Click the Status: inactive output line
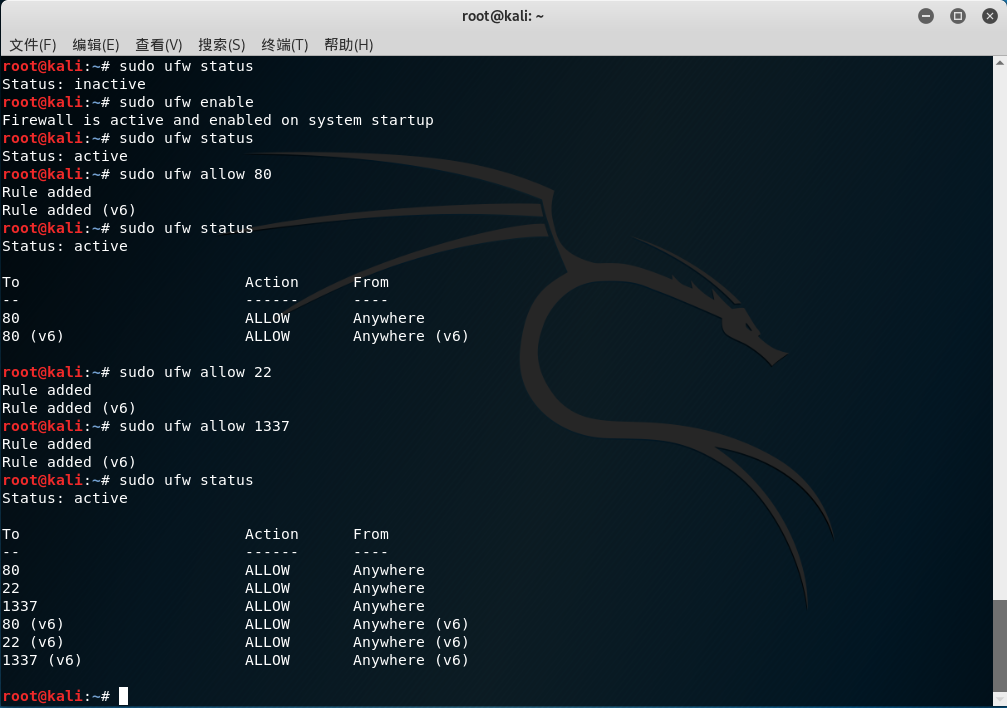This screenshot has height=708, width=1007. pyautogui.click(x=72, y=84)
